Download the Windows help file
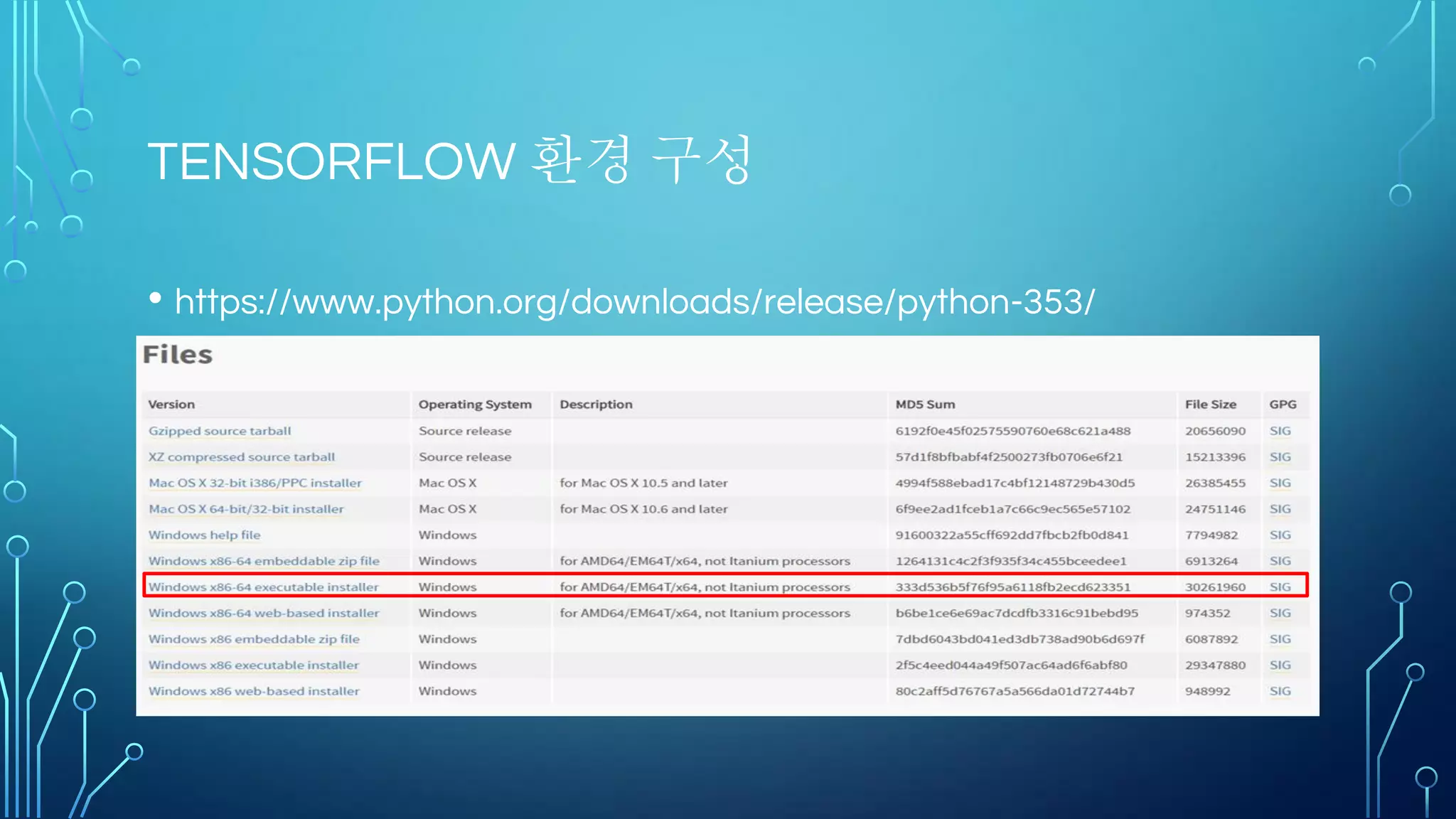Screen dimensions: 1456x819 (204, 535)
